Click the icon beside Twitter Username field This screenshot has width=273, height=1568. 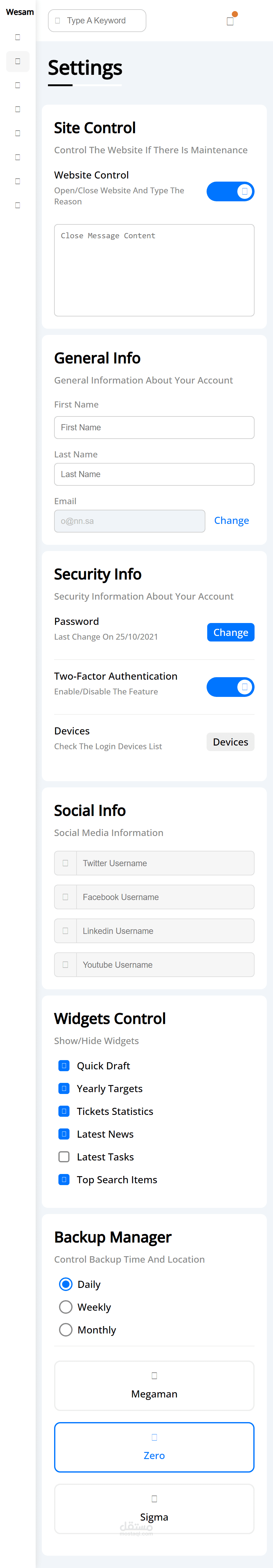point(65,863)
